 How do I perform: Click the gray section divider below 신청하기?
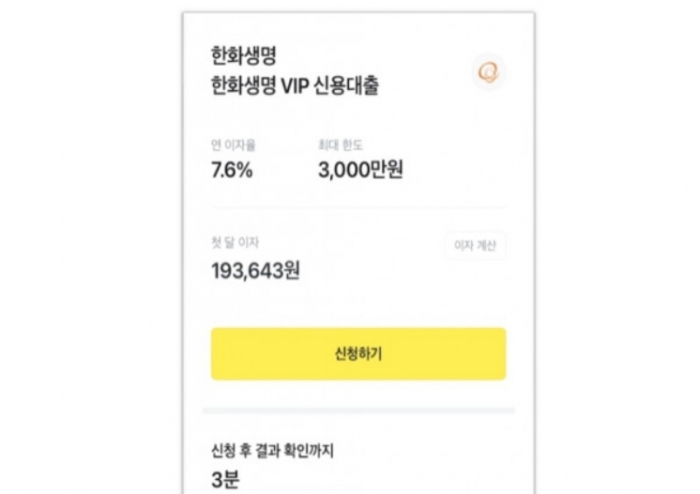click(x=358, y=410)
